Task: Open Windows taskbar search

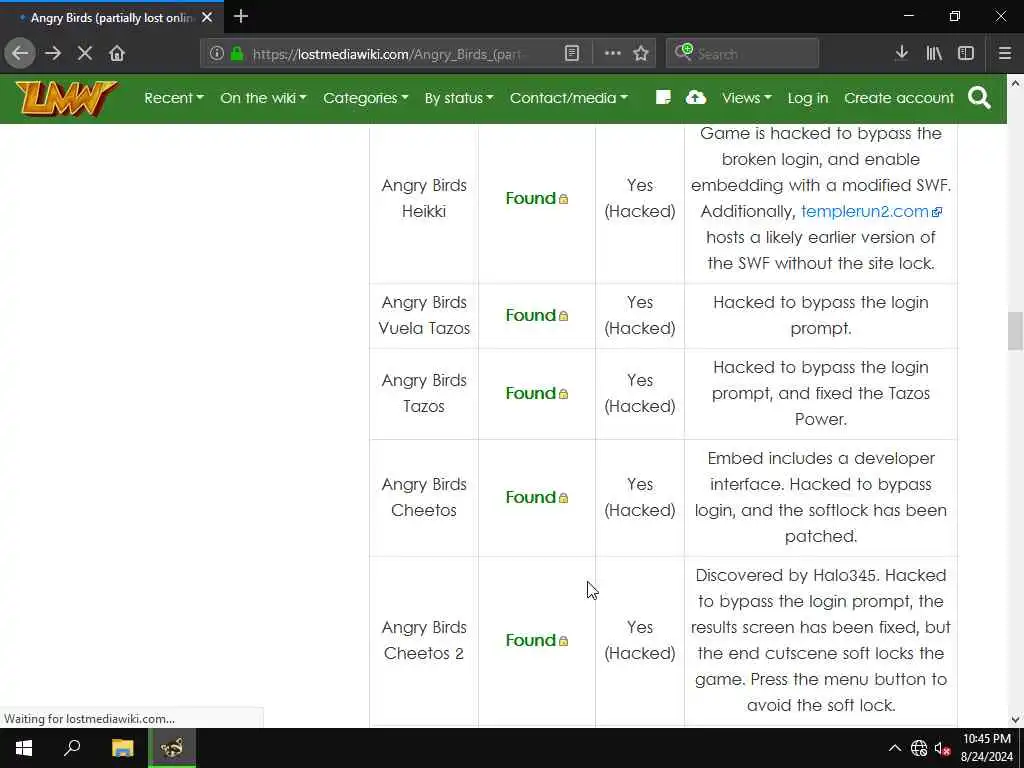Action: coord(72,748)
